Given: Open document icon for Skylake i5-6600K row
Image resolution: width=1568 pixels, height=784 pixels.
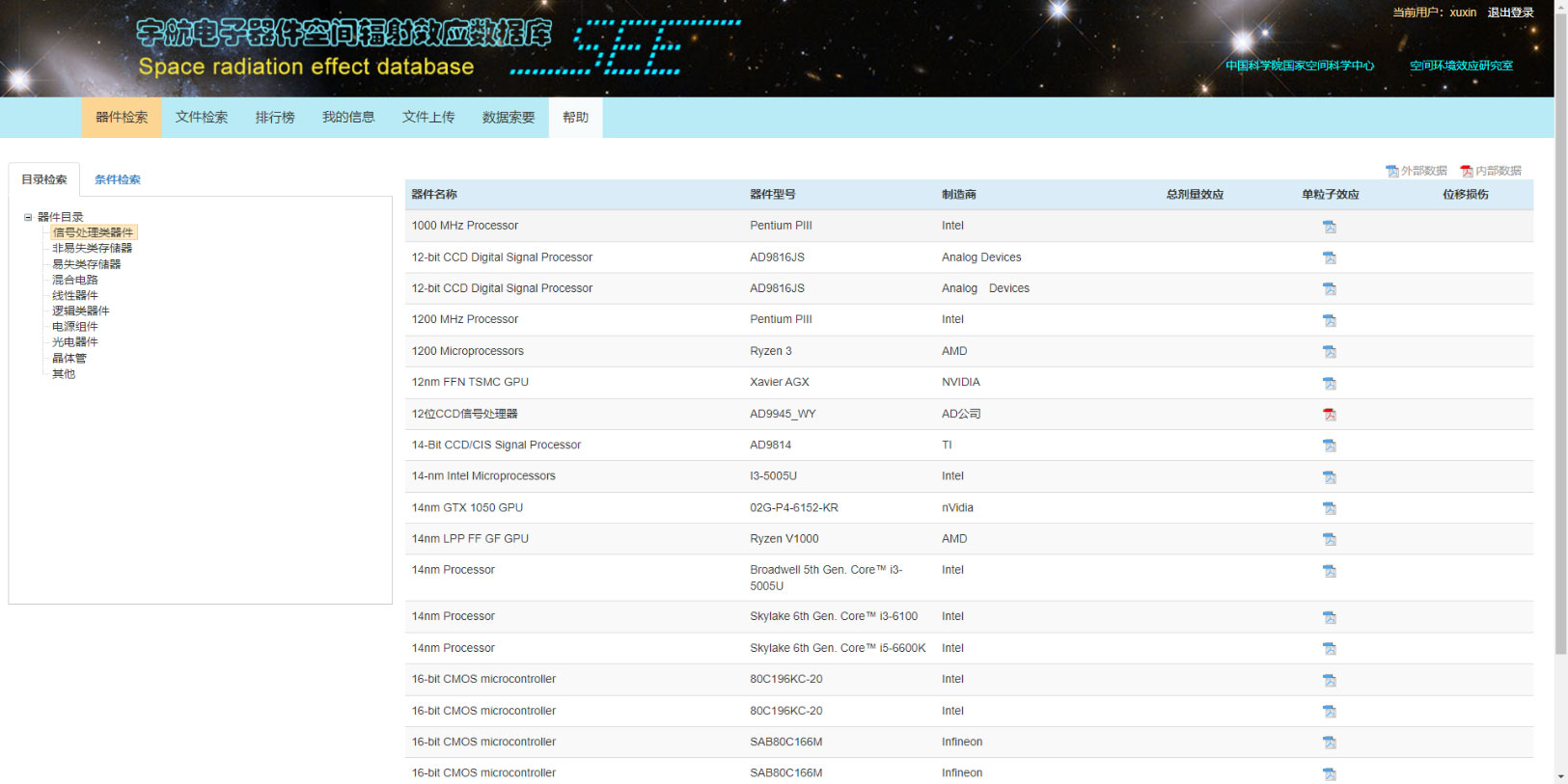Looking at the screenshot, I should click(x=1329, y=649).
